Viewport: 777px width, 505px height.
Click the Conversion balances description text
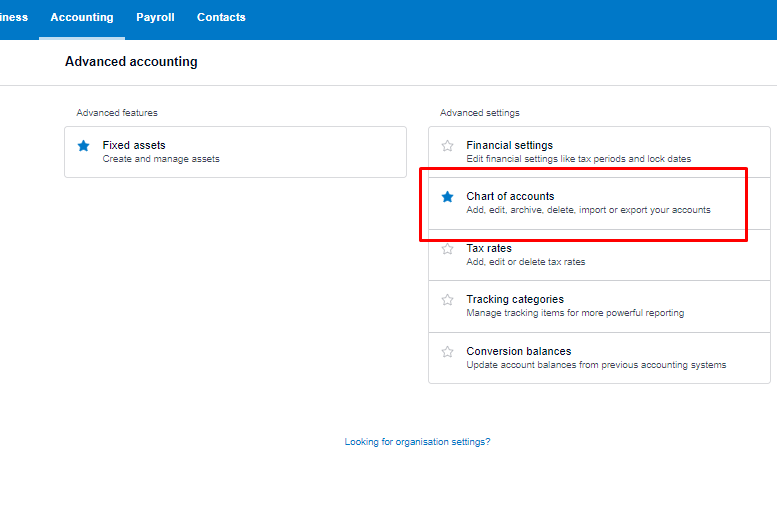tap(596, 365)
